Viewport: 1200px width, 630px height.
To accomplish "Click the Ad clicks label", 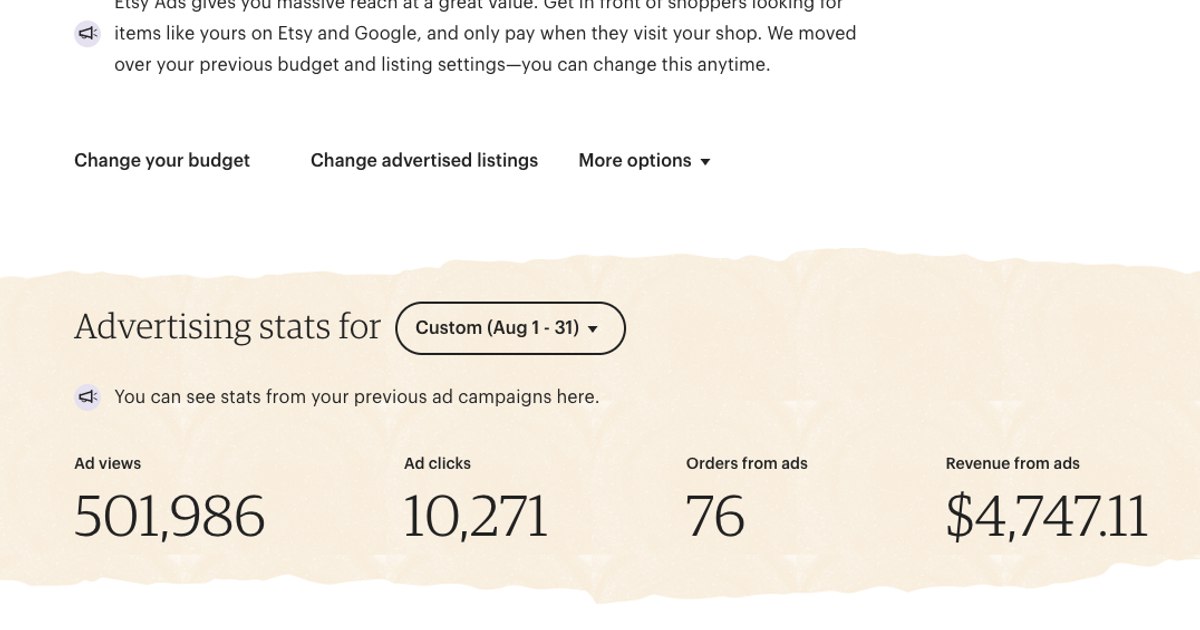I will pyautogui.click(x=437, y=464).
